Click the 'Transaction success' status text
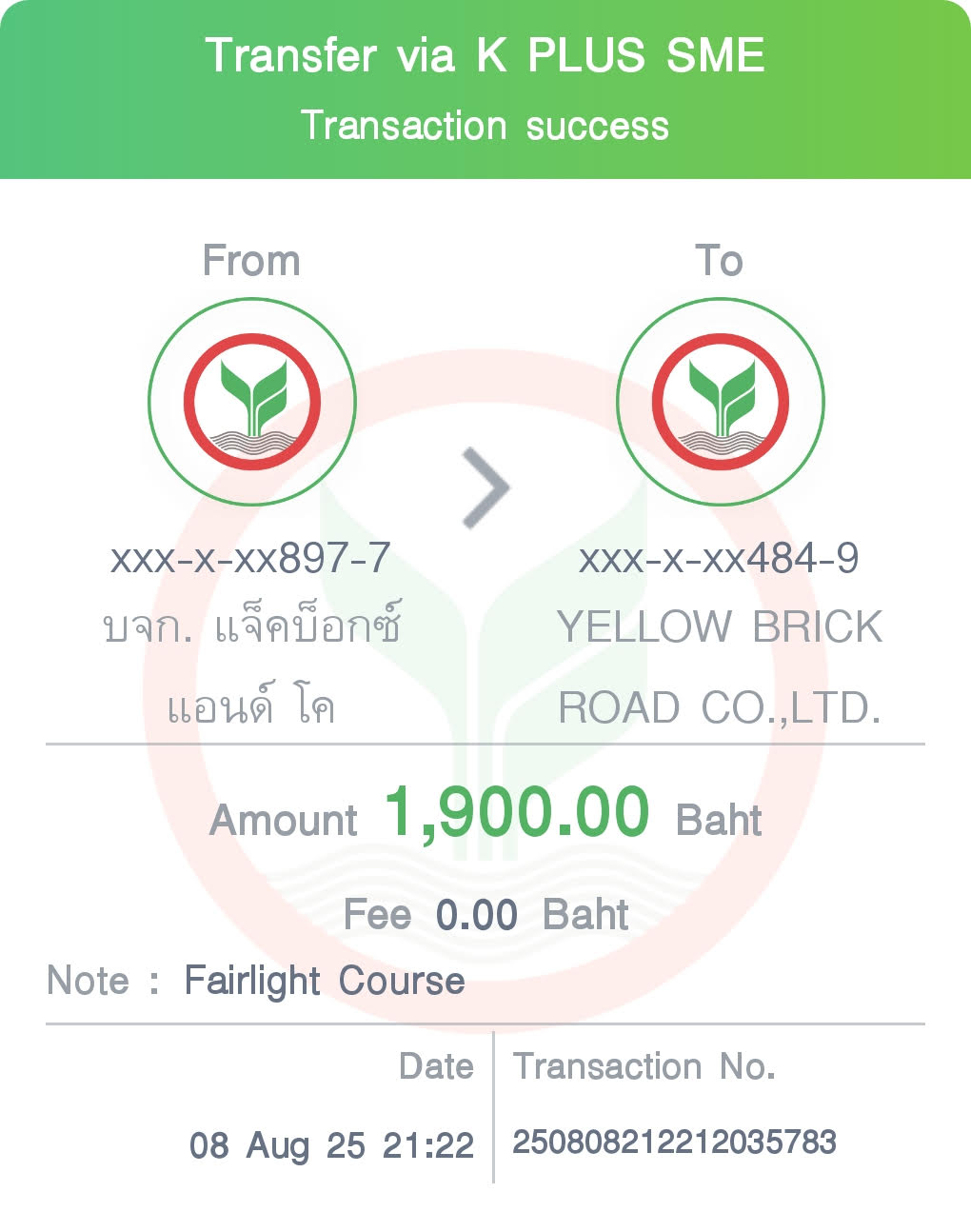 point(485,126)
